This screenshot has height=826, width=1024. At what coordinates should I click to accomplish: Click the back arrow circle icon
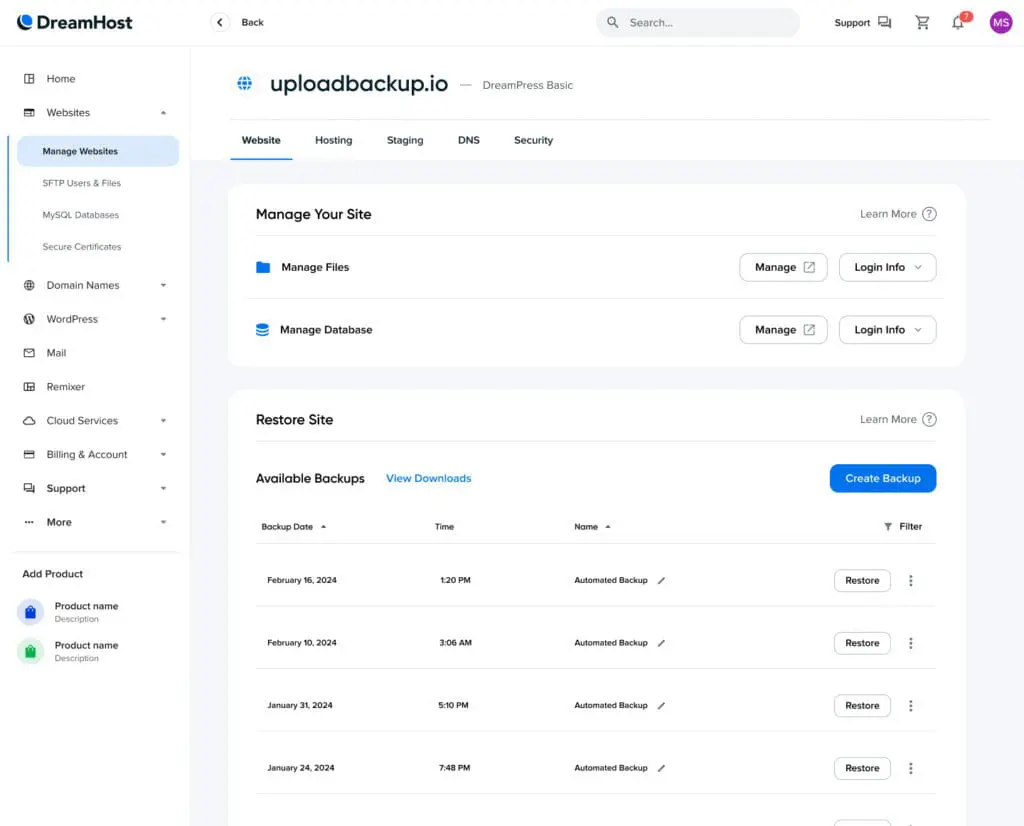(220, 22)
